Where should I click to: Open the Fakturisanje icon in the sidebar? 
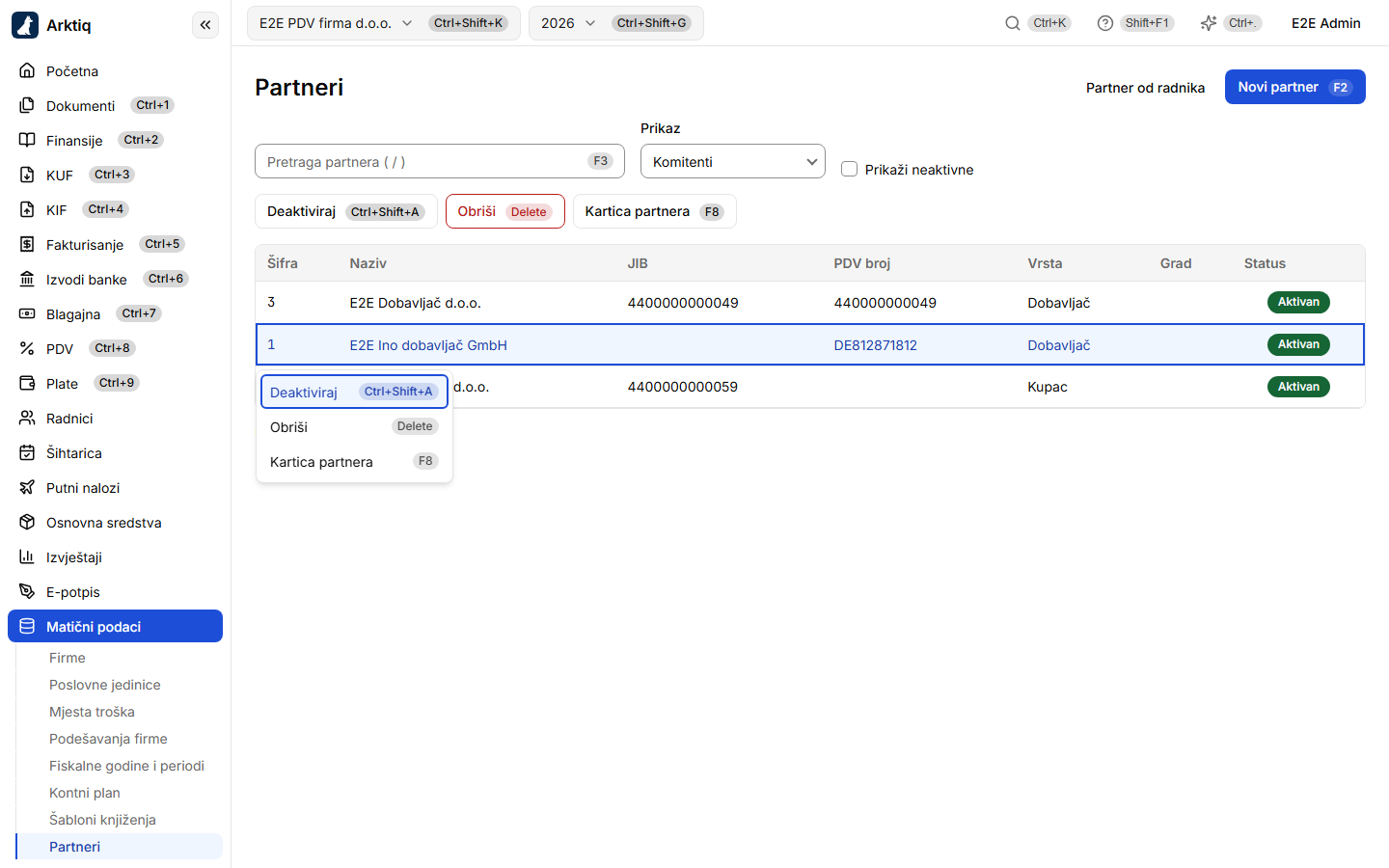(27, 245)
